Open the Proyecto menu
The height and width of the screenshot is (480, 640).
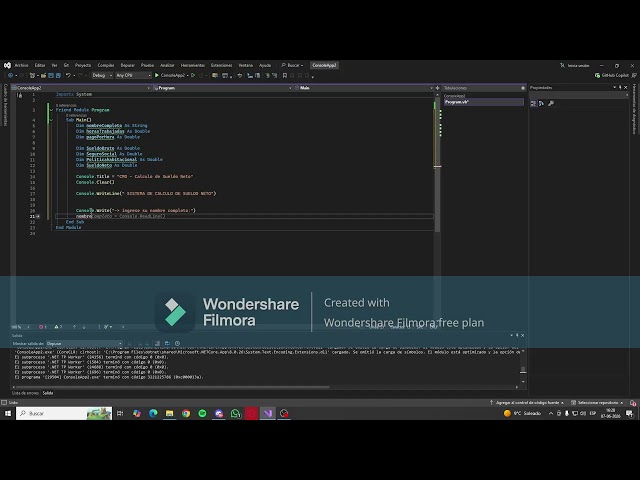tap(83, 65)
